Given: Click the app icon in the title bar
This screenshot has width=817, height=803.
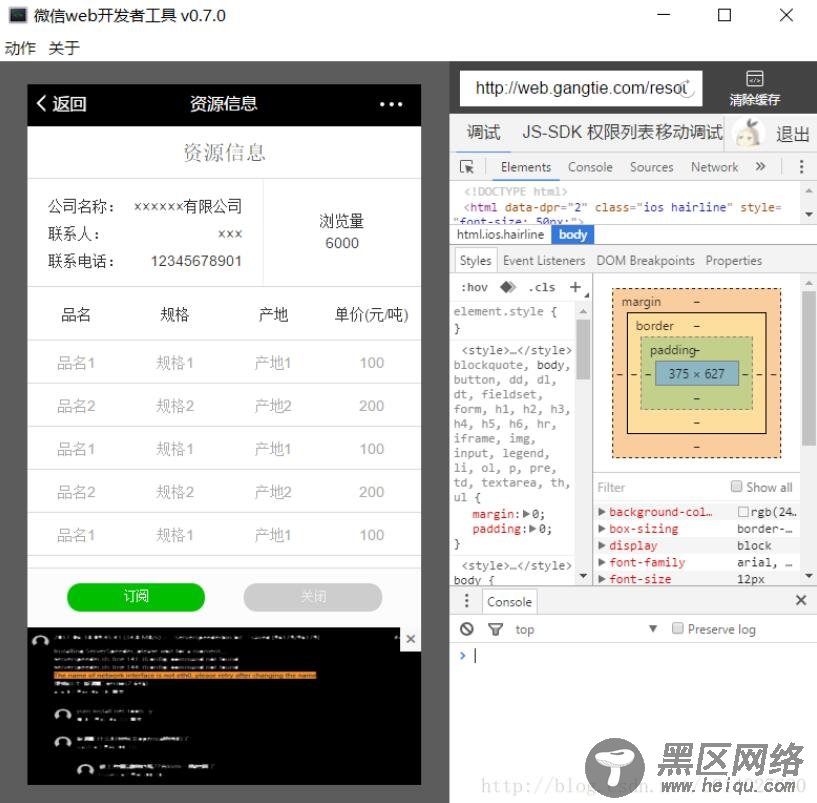Looking at the screenshot, I should tap(18, 15).
